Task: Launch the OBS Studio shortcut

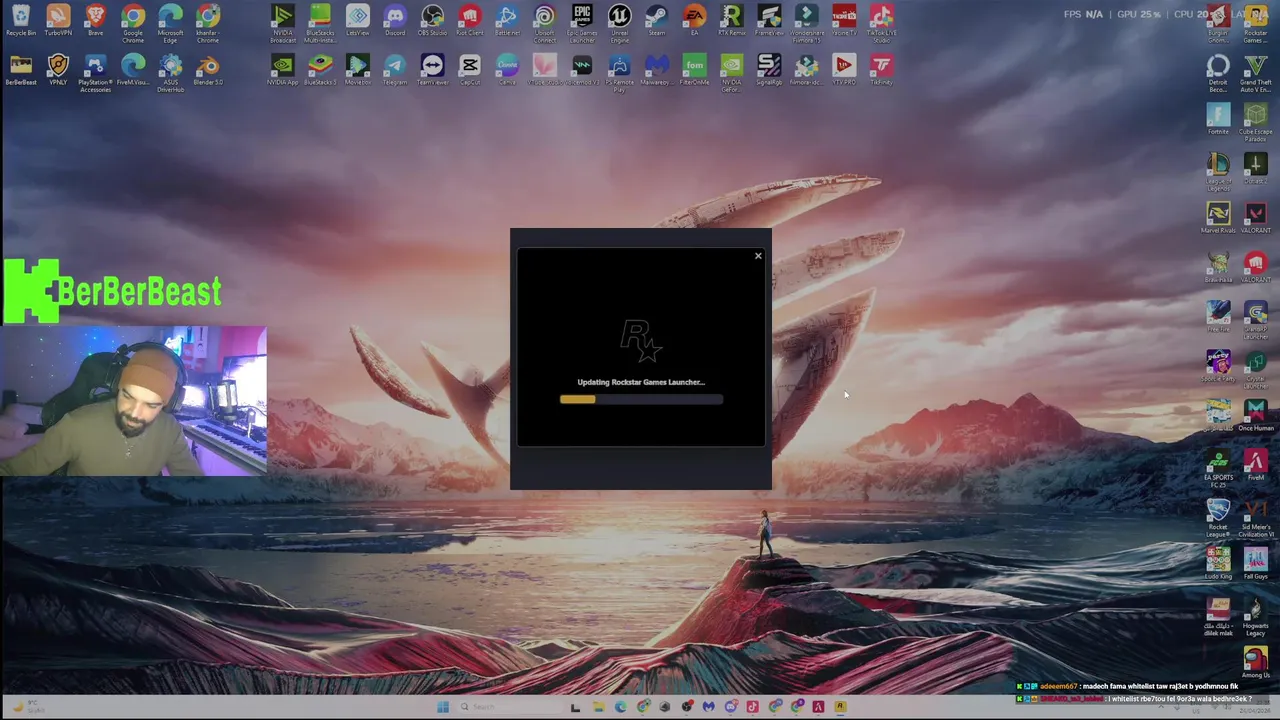Action: pyautogui.click(x=432, y=21)
